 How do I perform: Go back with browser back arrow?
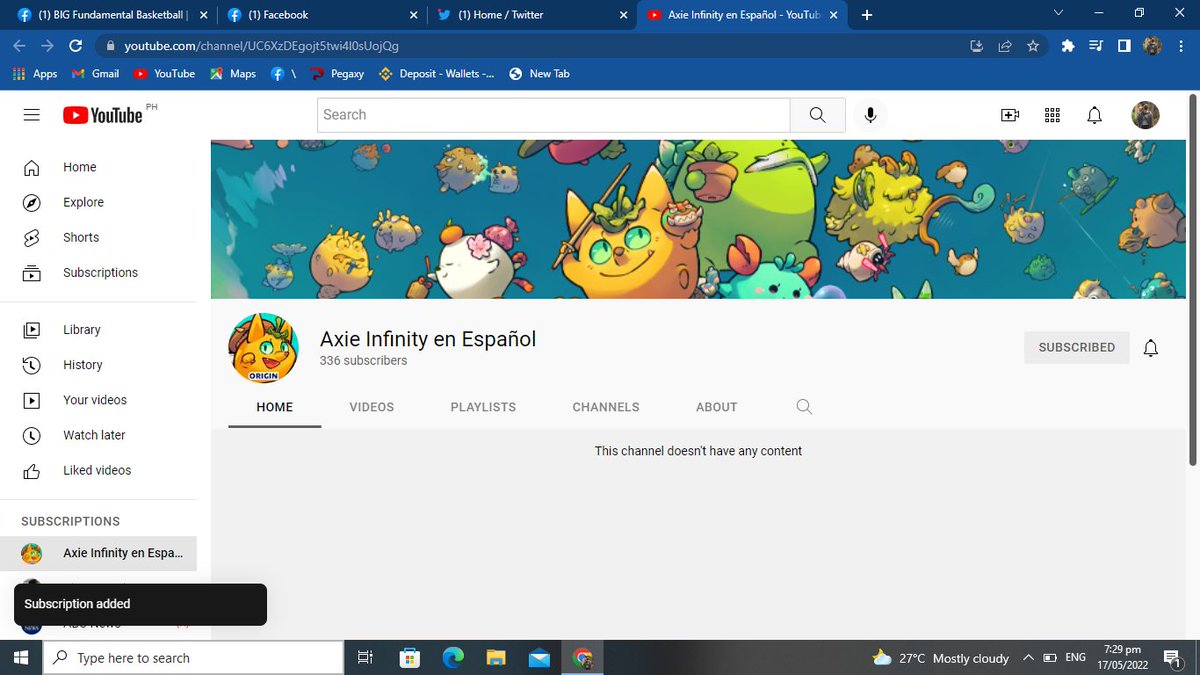[x=20, y=46]
